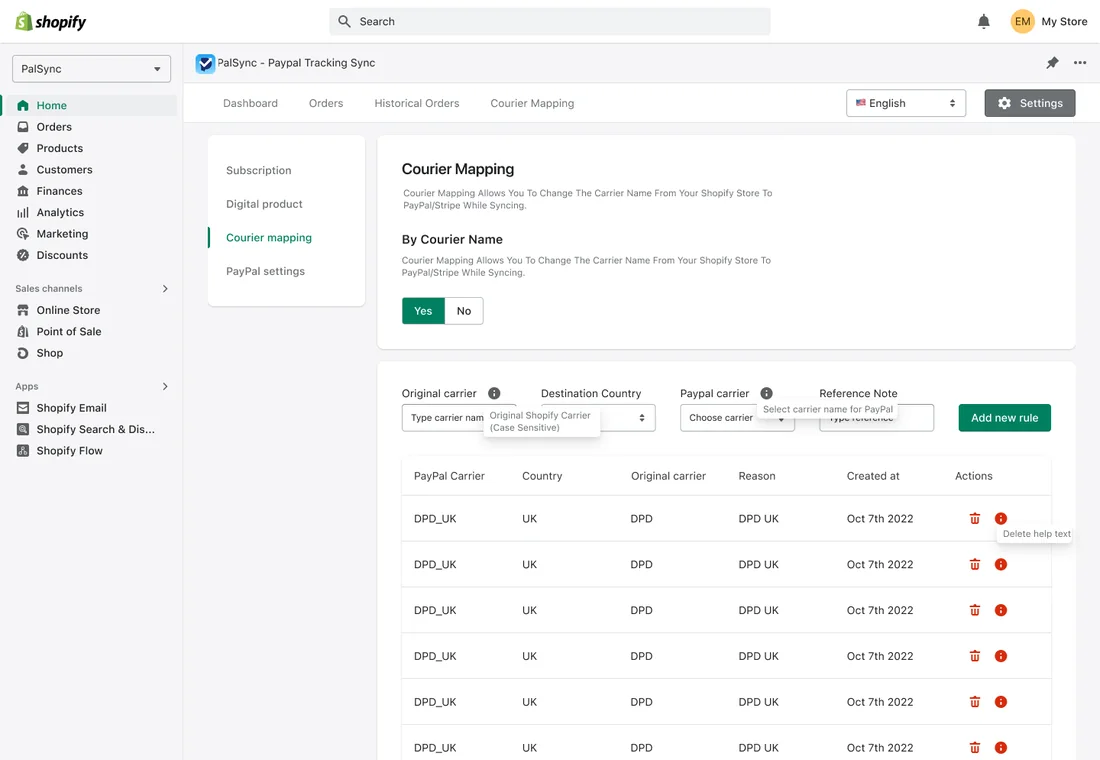
Task: Open notifications bell icon
Action: click(x=984, y=22)
